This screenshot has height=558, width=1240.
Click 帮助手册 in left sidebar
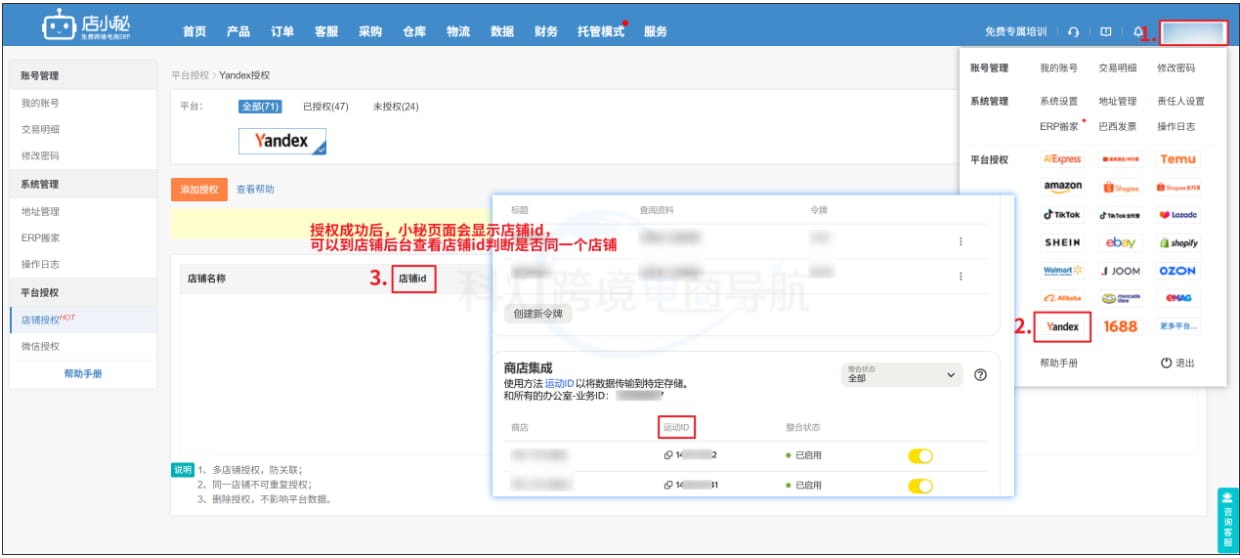(x=83, y=373)
